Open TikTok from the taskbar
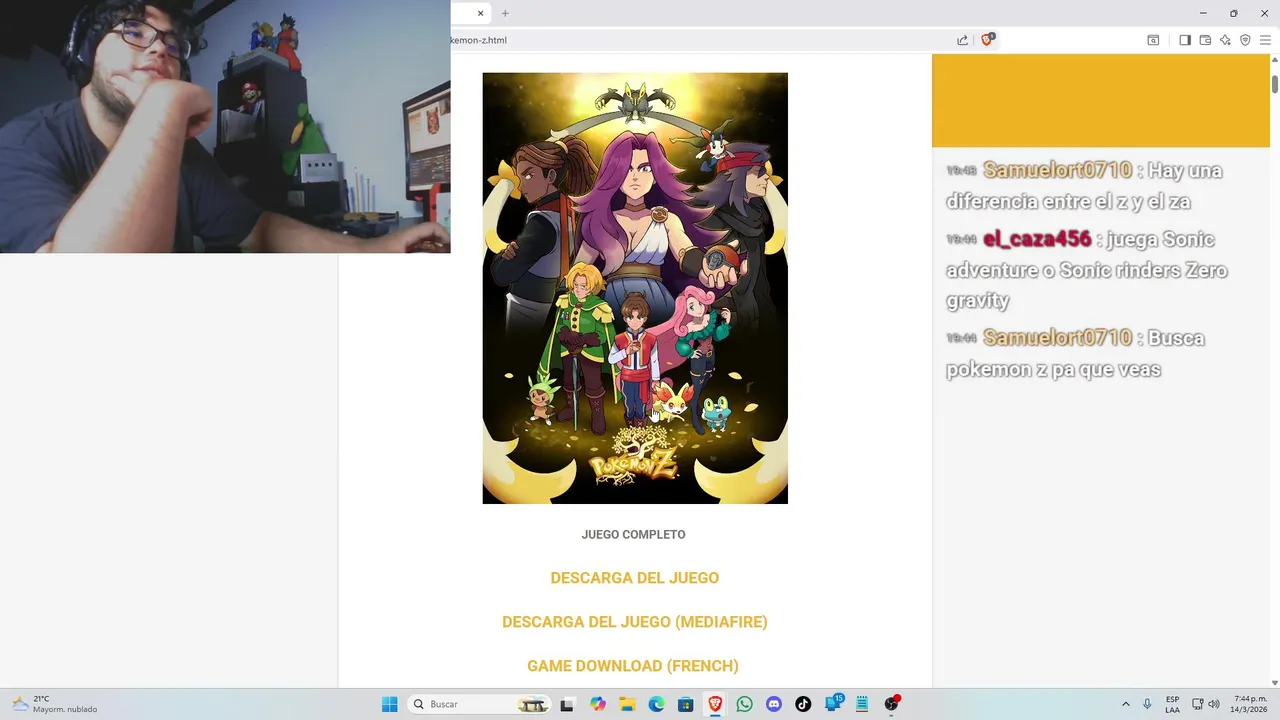This screenshot has height=720, width=1280. (803, 704)
